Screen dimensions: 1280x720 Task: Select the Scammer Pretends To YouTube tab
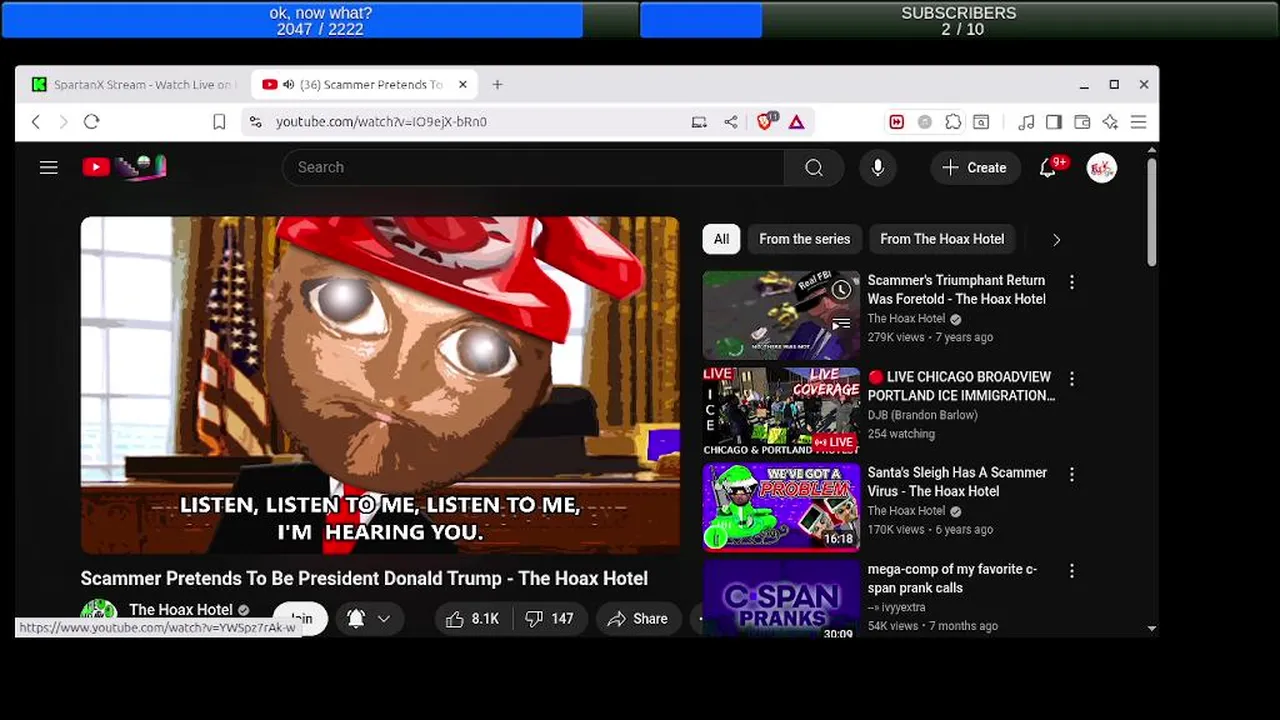click(x=365, y=85)
